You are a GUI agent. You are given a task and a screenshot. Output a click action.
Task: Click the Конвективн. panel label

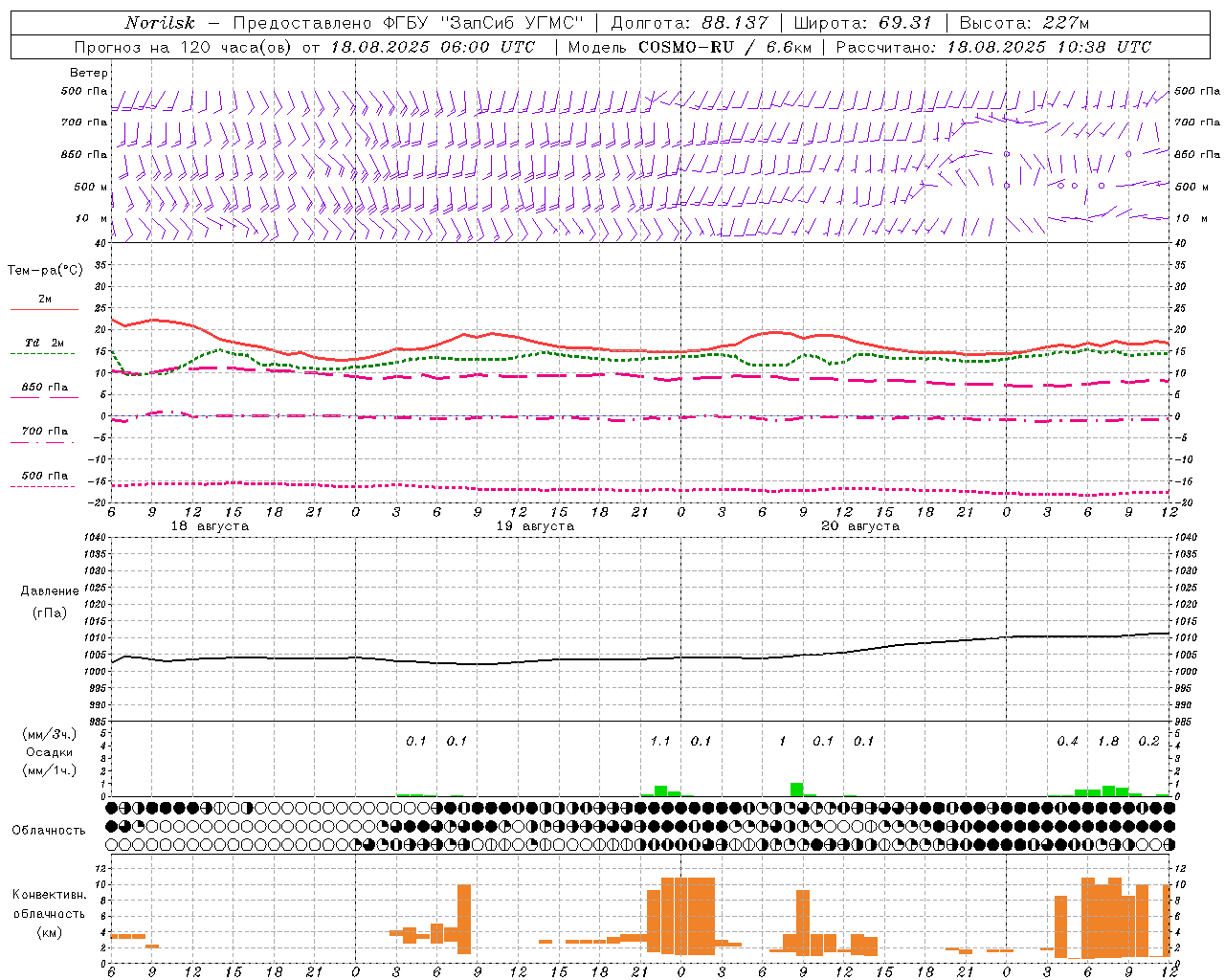50,894
